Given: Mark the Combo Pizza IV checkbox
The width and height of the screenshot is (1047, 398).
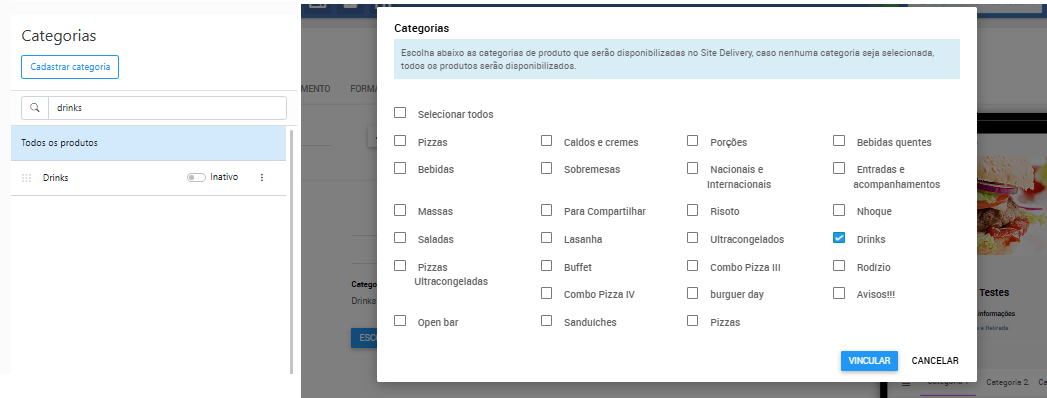Looking at the screenshot, I should pos(546,292).
